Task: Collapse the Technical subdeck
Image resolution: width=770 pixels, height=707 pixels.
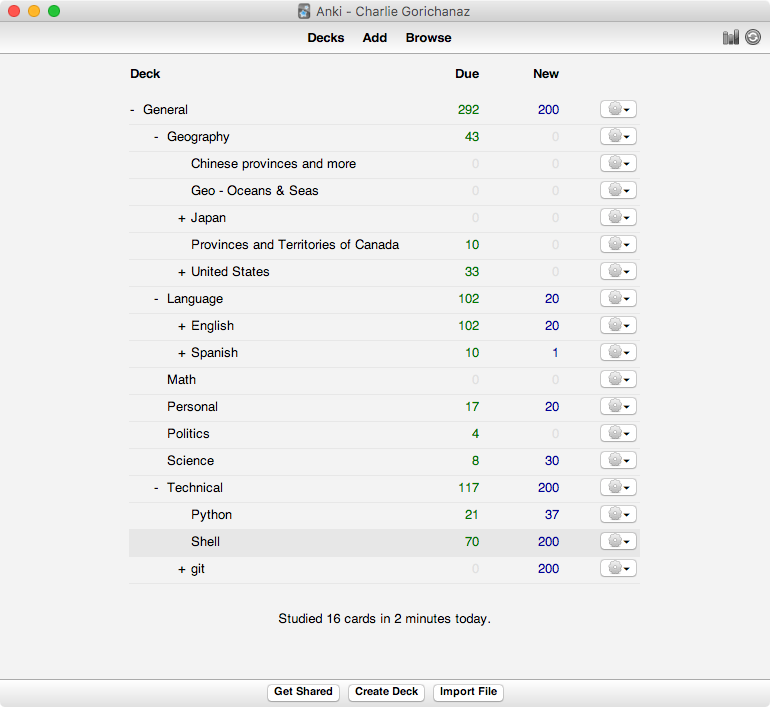Action: (x=156, y=488)
